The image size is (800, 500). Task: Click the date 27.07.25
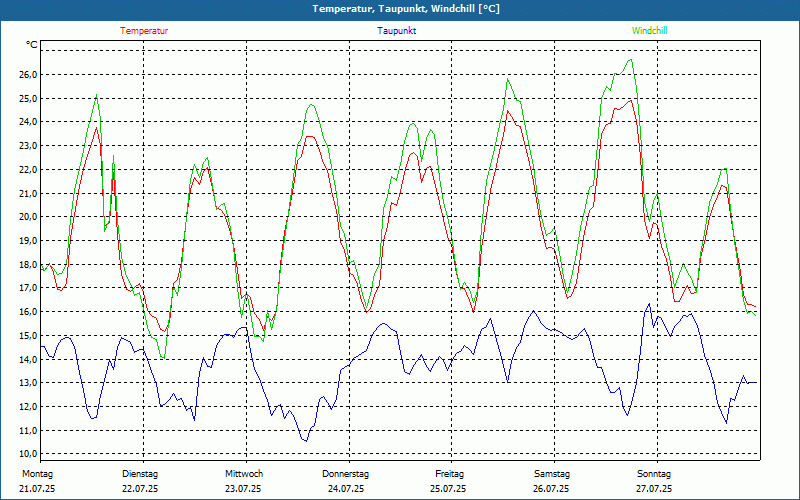[x=654, y=489]
